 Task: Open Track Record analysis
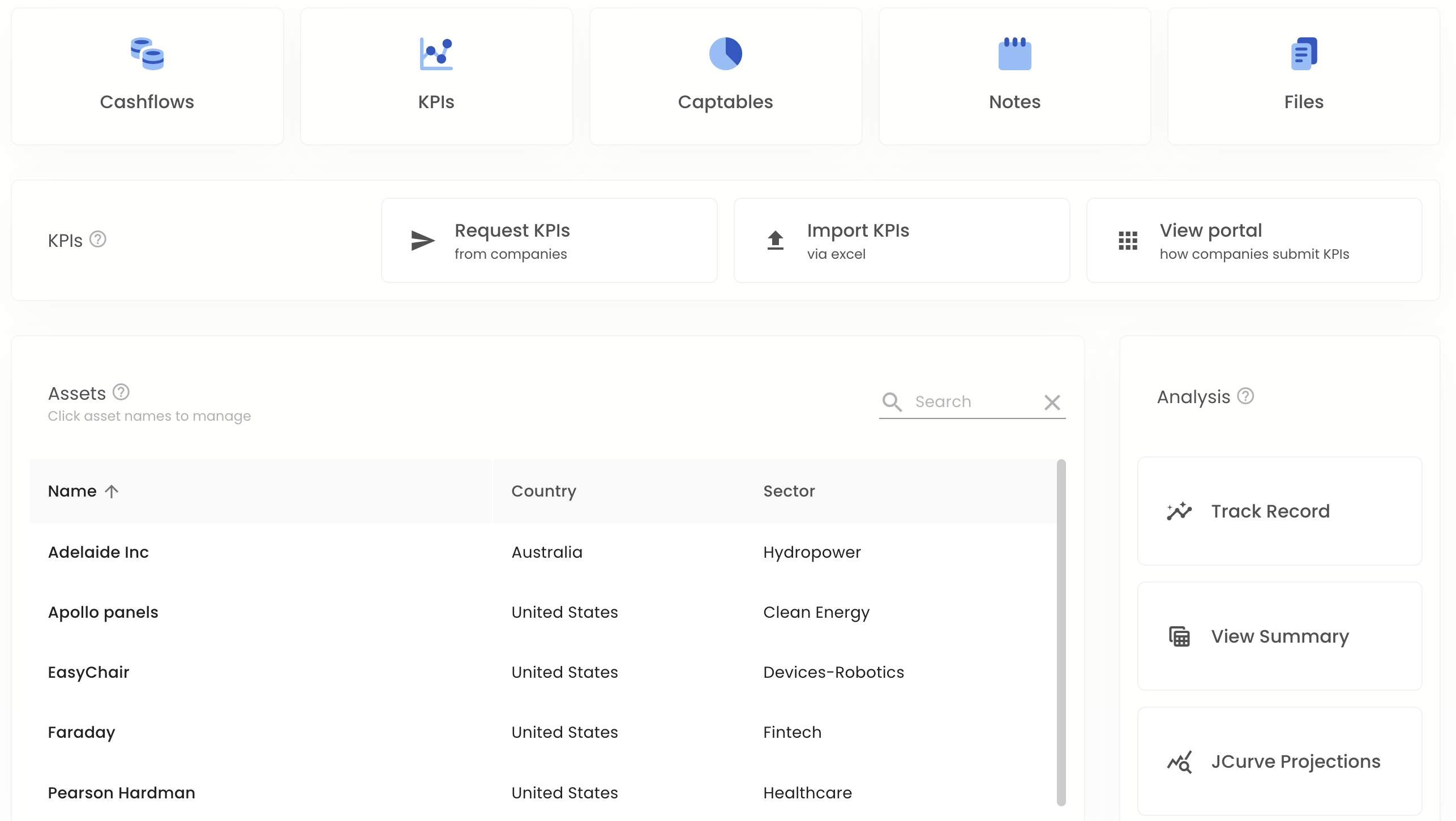[1279, 511]
